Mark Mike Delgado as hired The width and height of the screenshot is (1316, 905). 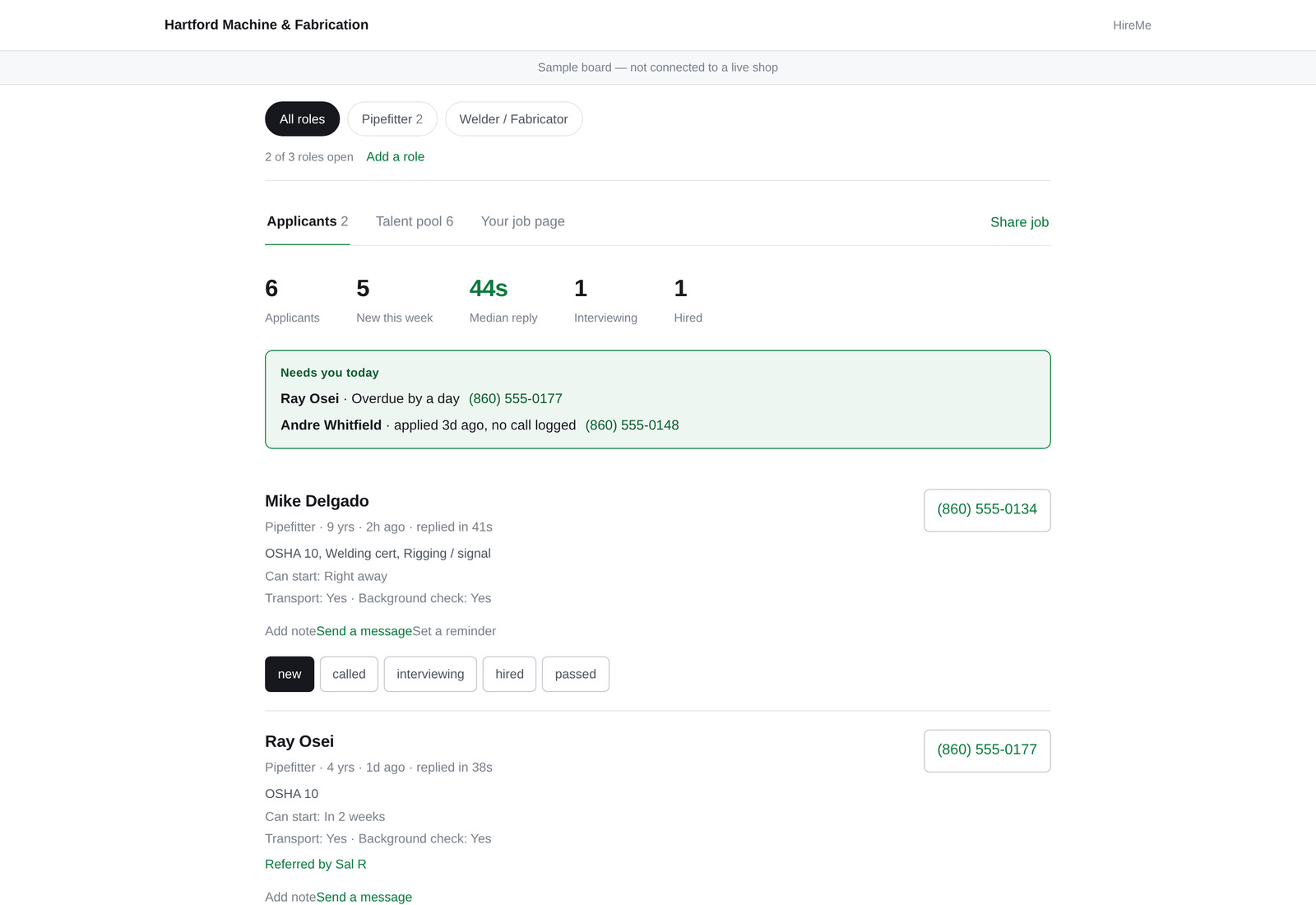(509, 674)
